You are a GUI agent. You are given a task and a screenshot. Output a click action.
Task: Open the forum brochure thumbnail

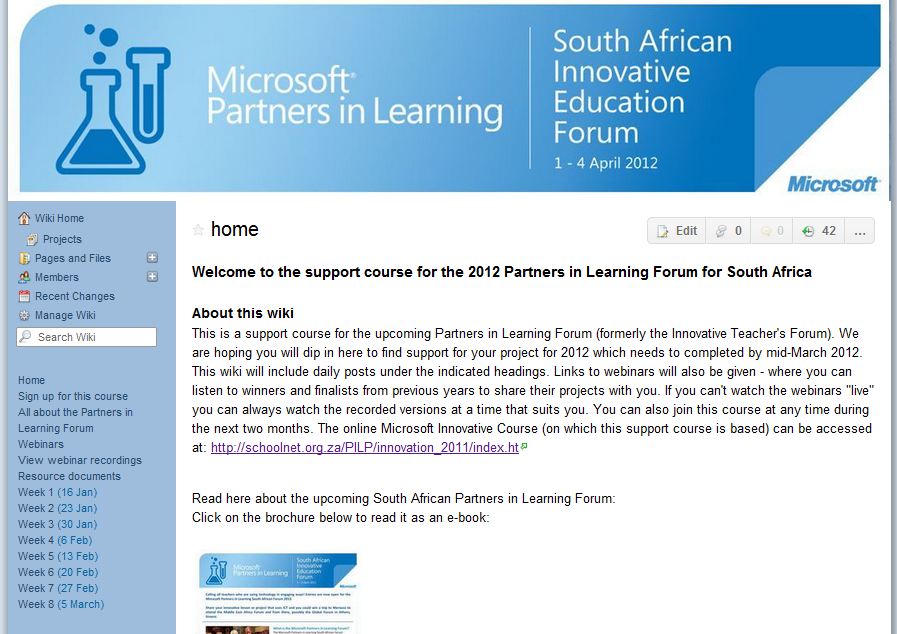277,592
